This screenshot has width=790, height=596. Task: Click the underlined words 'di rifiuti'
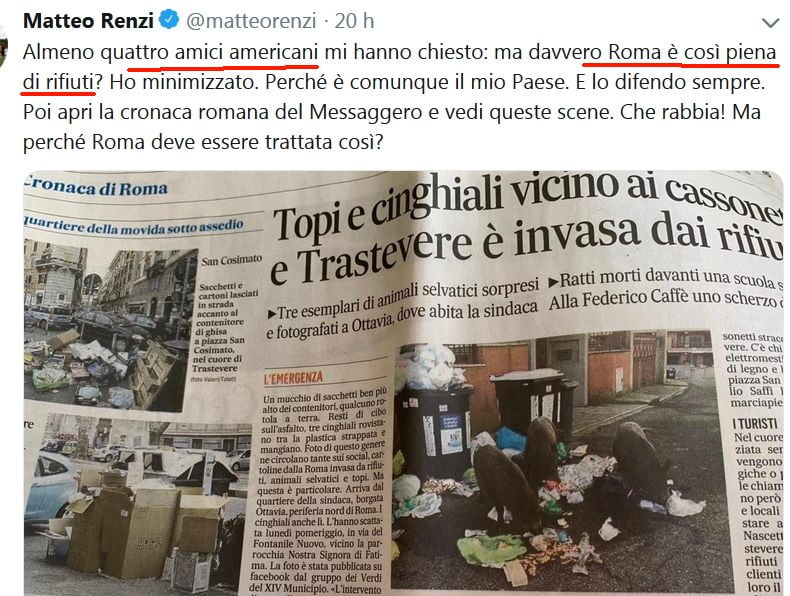pyautogui.click(x=58, y=82)
